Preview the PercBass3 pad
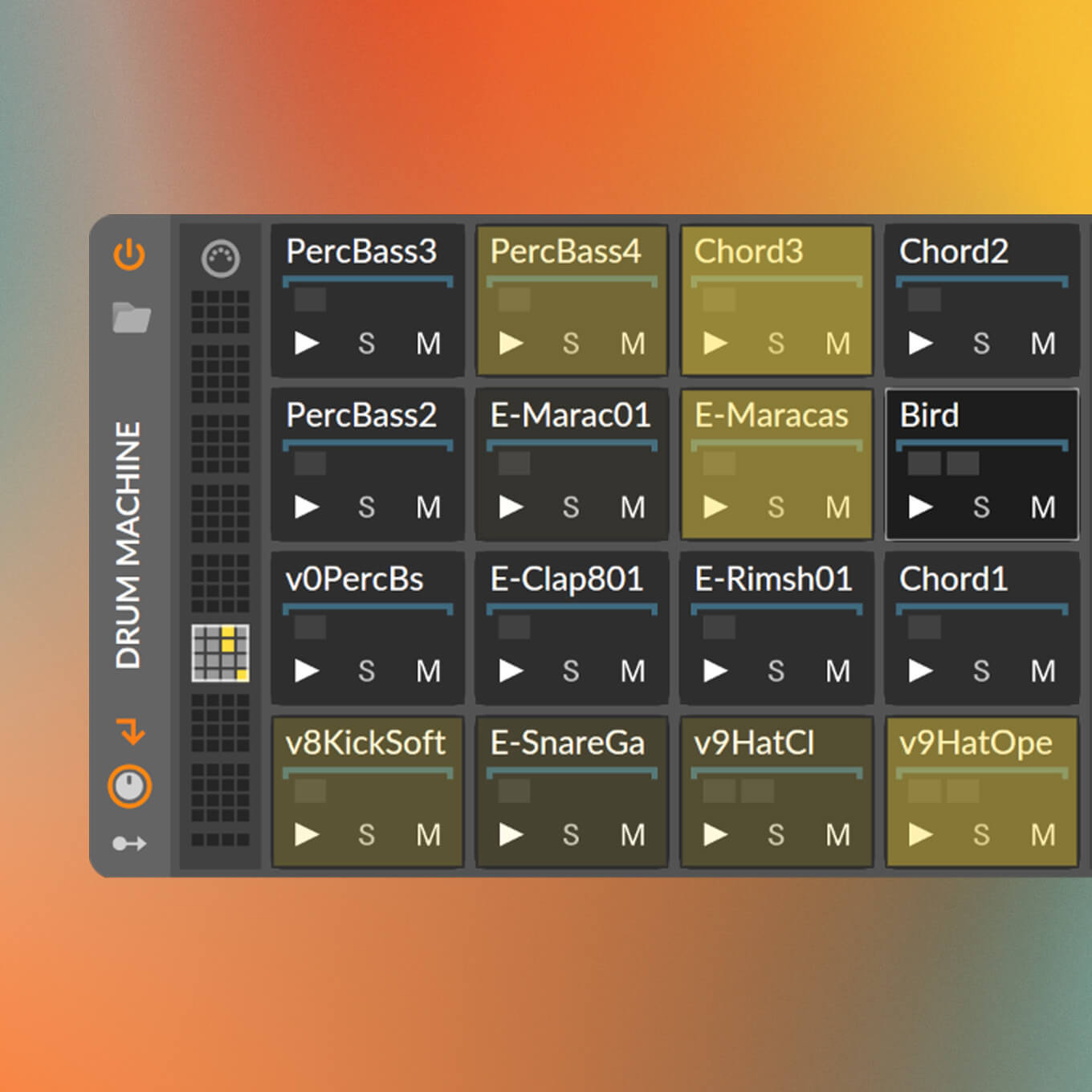The height and width of the screenshot is (1092, 1092). pos(307,343)
